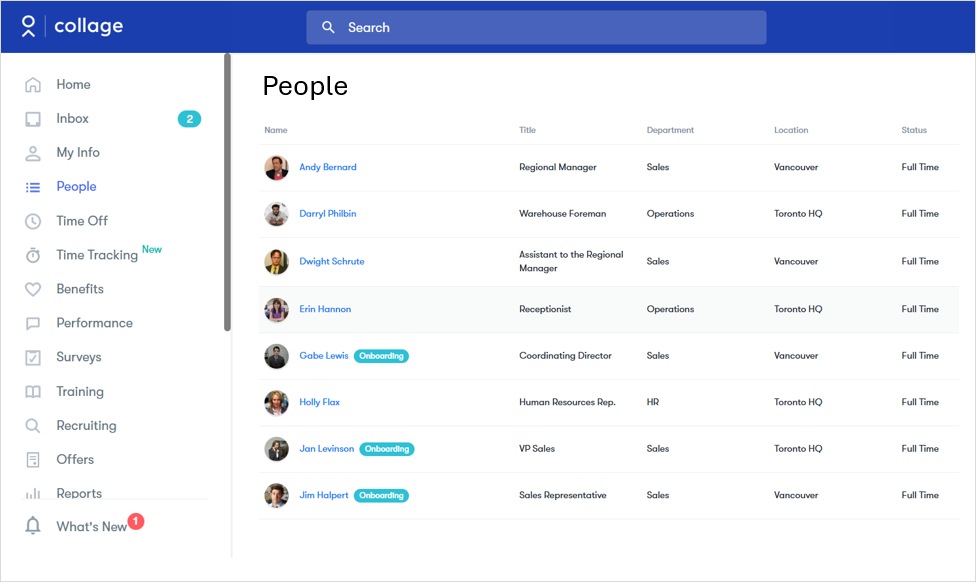
Task: Open Time Tracking in the sidebar
Action: pyautogui.click(x=96, y=255)
